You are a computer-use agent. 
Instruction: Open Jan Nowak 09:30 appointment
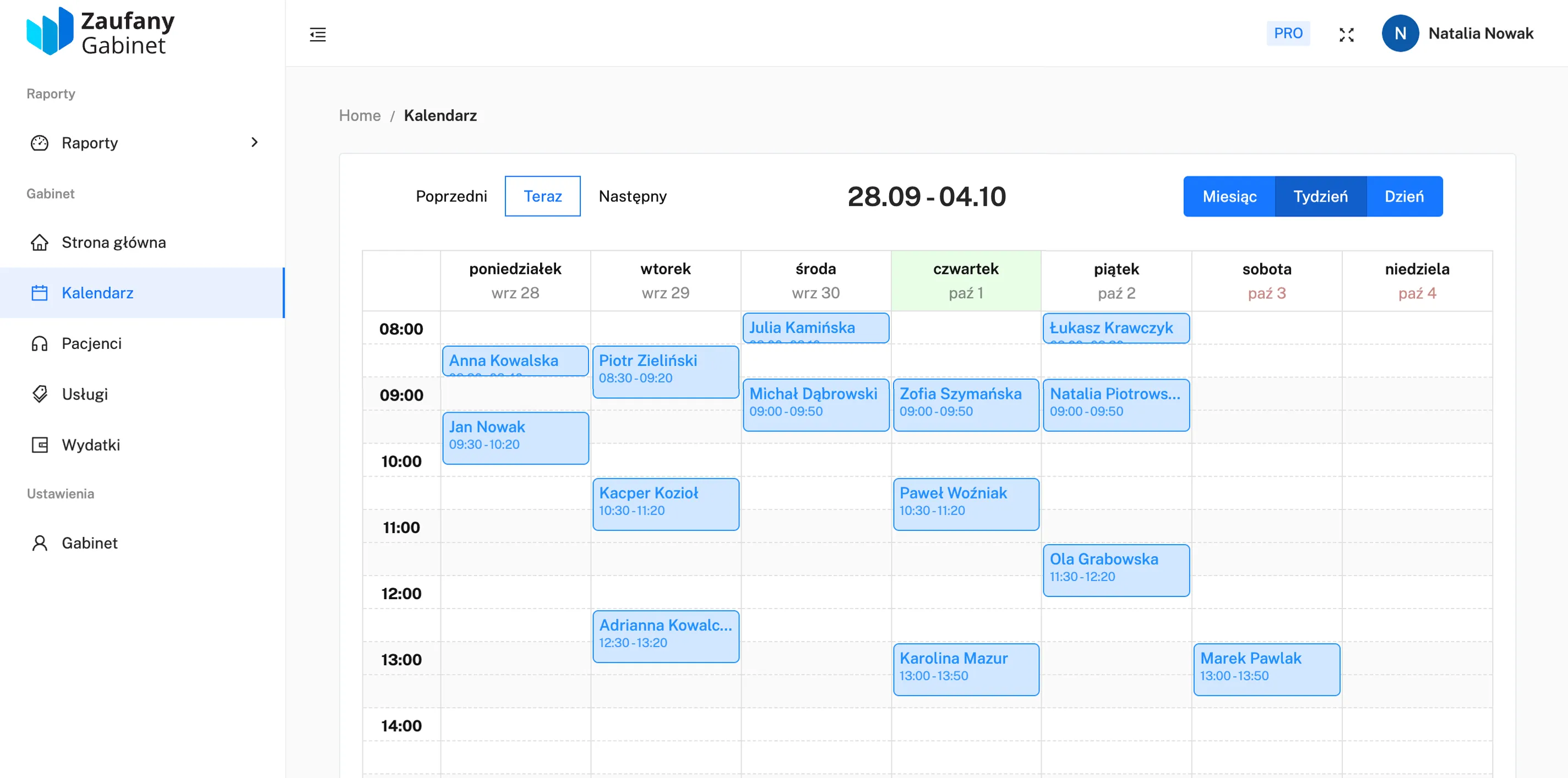click(515, 438)
